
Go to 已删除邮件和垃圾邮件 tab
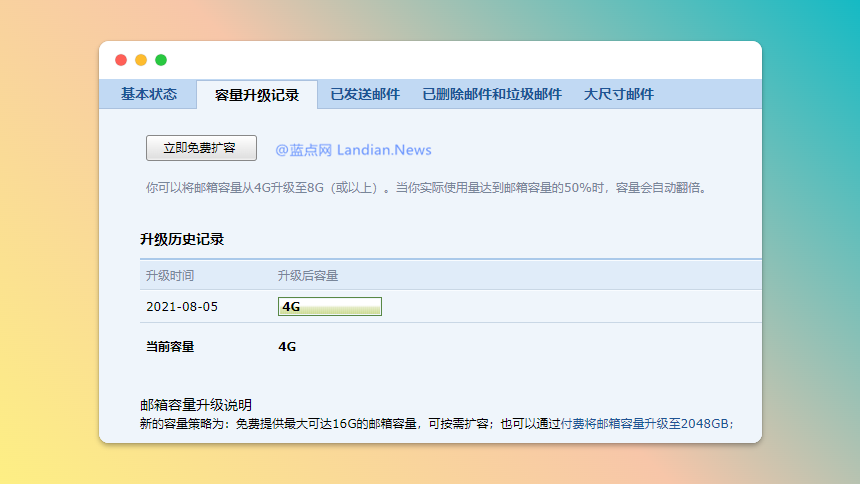coord(491,94)
